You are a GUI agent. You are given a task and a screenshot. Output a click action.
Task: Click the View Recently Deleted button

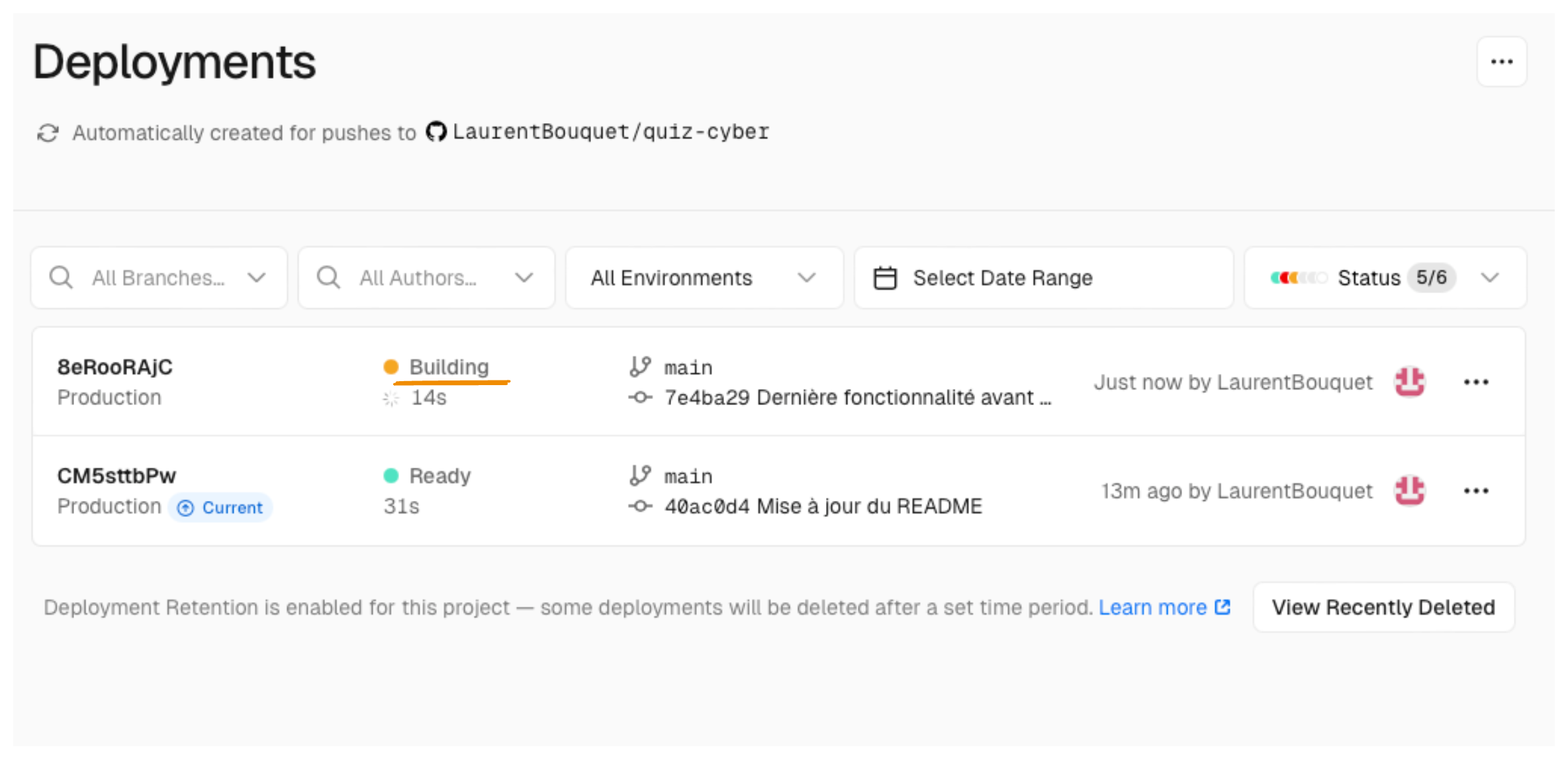(x=1383, y=607)
